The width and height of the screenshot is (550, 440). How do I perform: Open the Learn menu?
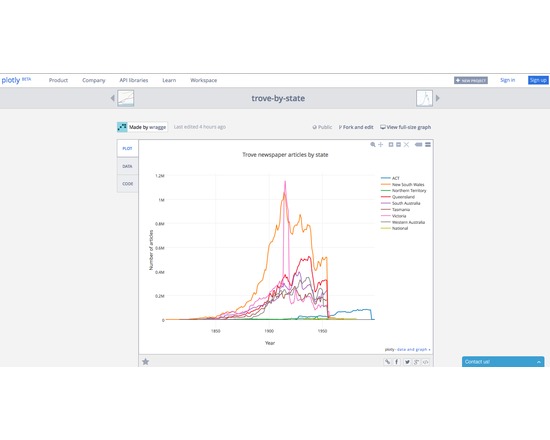point(169,80)
